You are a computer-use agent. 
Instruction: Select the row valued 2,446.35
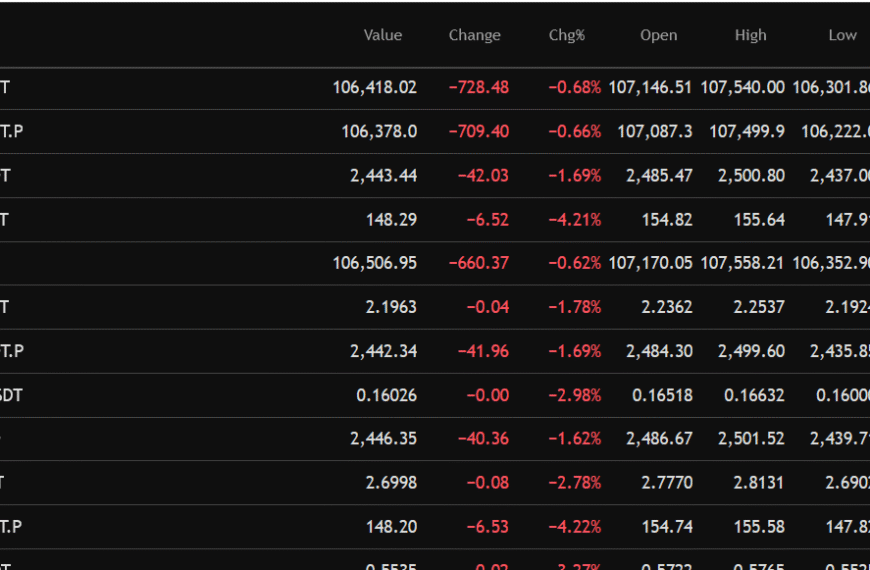(x=383, y=439)
